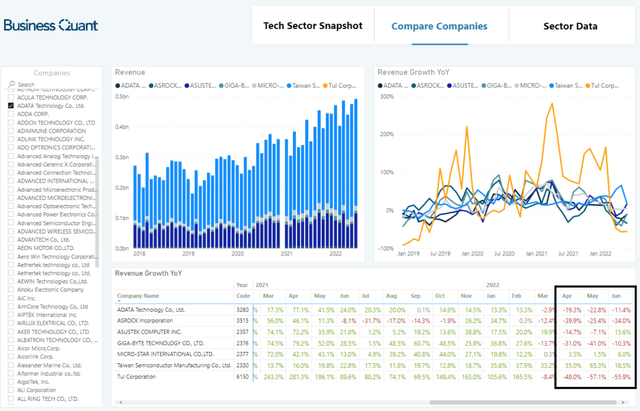This screenshot has height=411, width=640.
Task: Check ADVANTECH Co., Ltd. checkbox
Action: pyautogui.click(x=11, y=240)
